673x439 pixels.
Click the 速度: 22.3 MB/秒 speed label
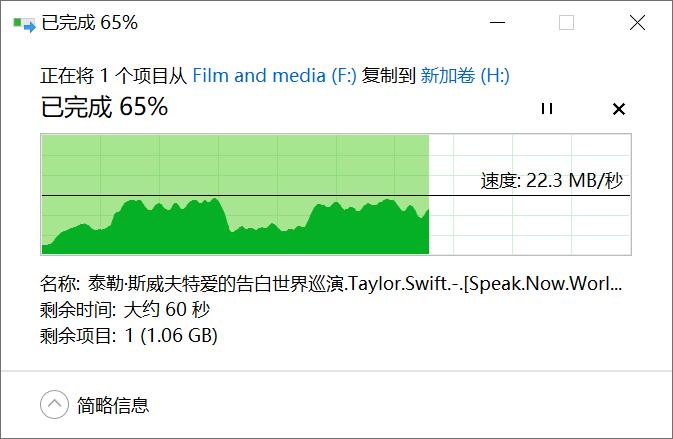pyautogui.click(x=551, y=180)
